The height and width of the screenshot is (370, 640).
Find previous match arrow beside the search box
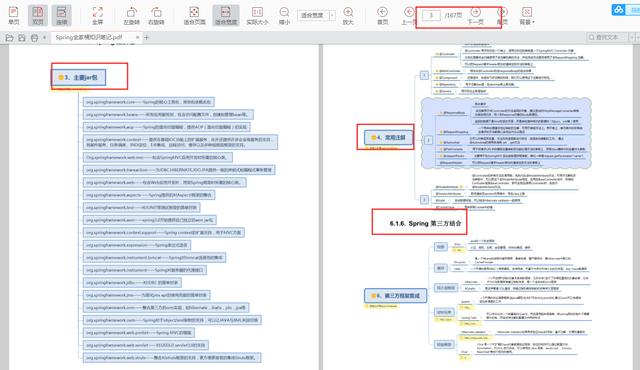632,37
